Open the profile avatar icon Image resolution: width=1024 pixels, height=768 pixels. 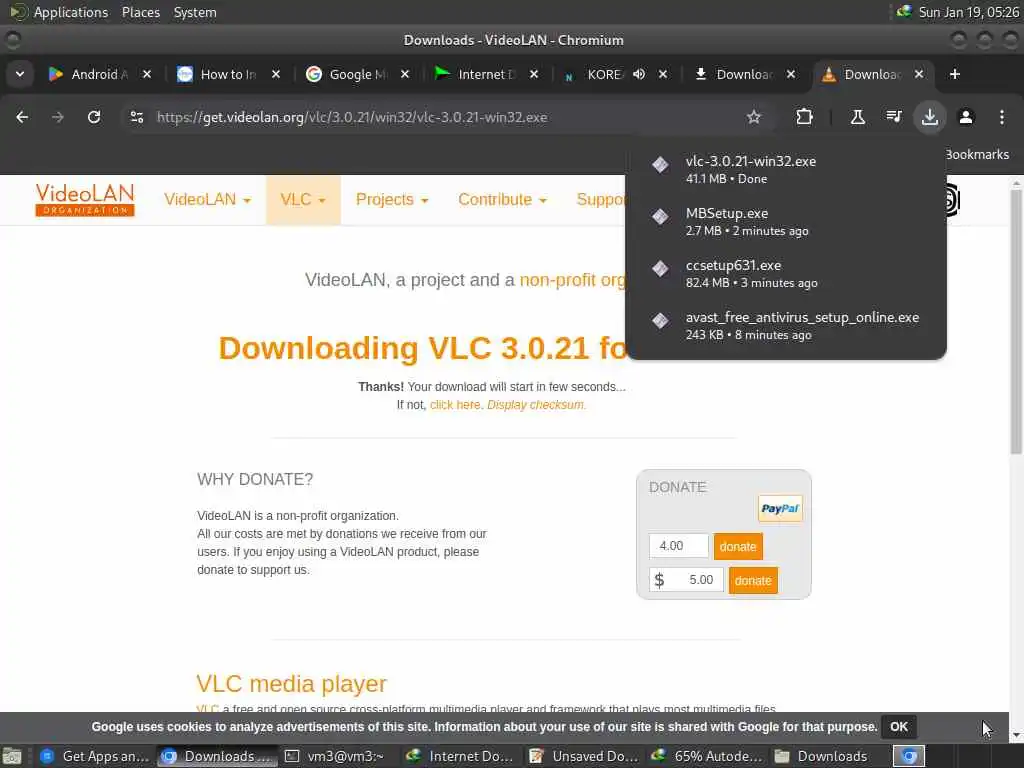click(966, 117)
